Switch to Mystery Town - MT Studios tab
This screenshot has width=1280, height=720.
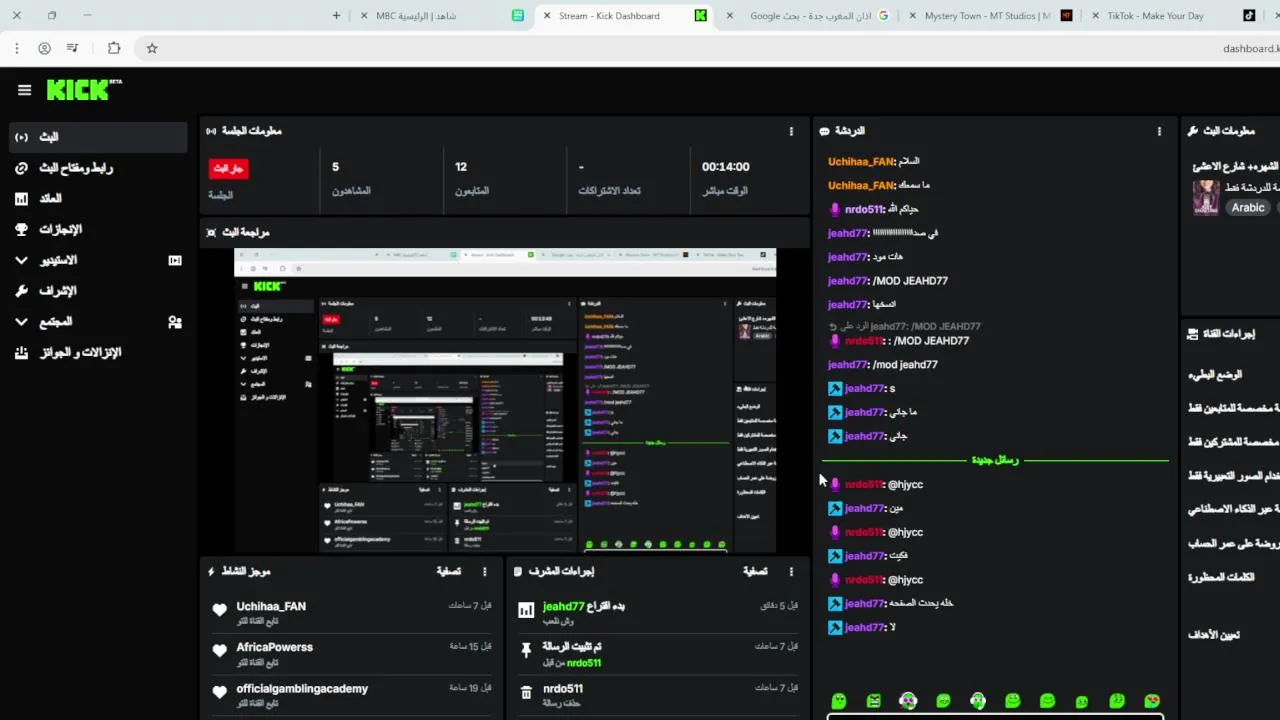tap(990, 16)
